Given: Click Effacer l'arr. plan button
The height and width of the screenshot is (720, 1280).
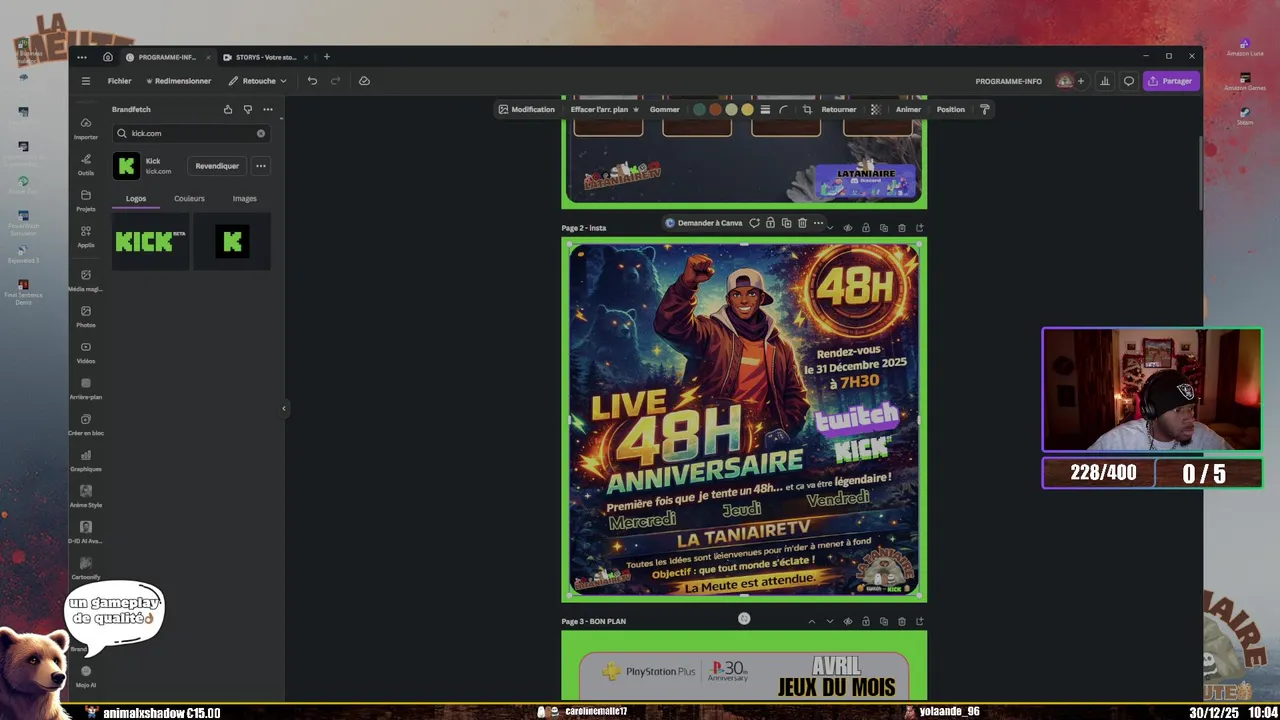Looking at the screenshot, I should [x=604, y=109].
